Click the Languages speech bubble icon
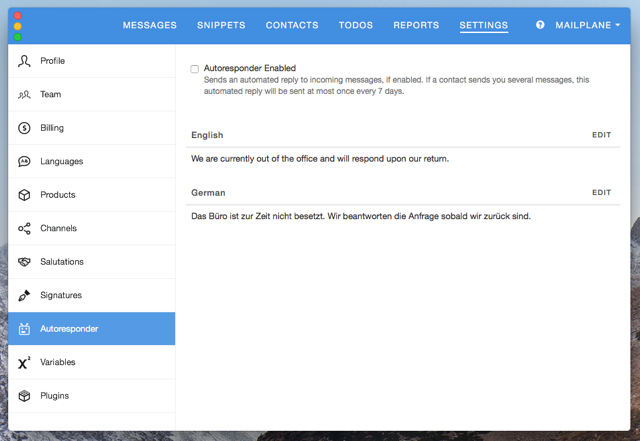Viewport: 640px width, 441px height. pos(24,162)
